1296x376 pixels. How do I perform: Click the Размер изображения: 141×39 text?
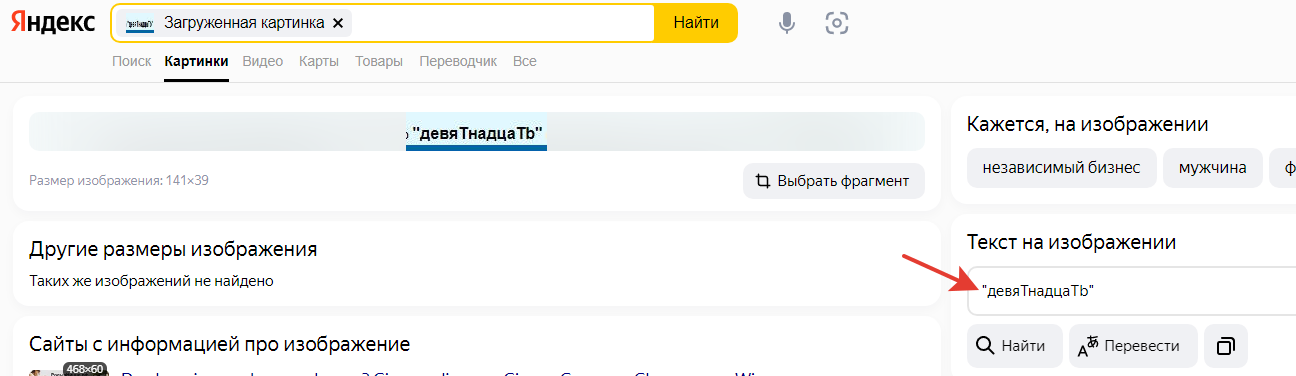118,181
